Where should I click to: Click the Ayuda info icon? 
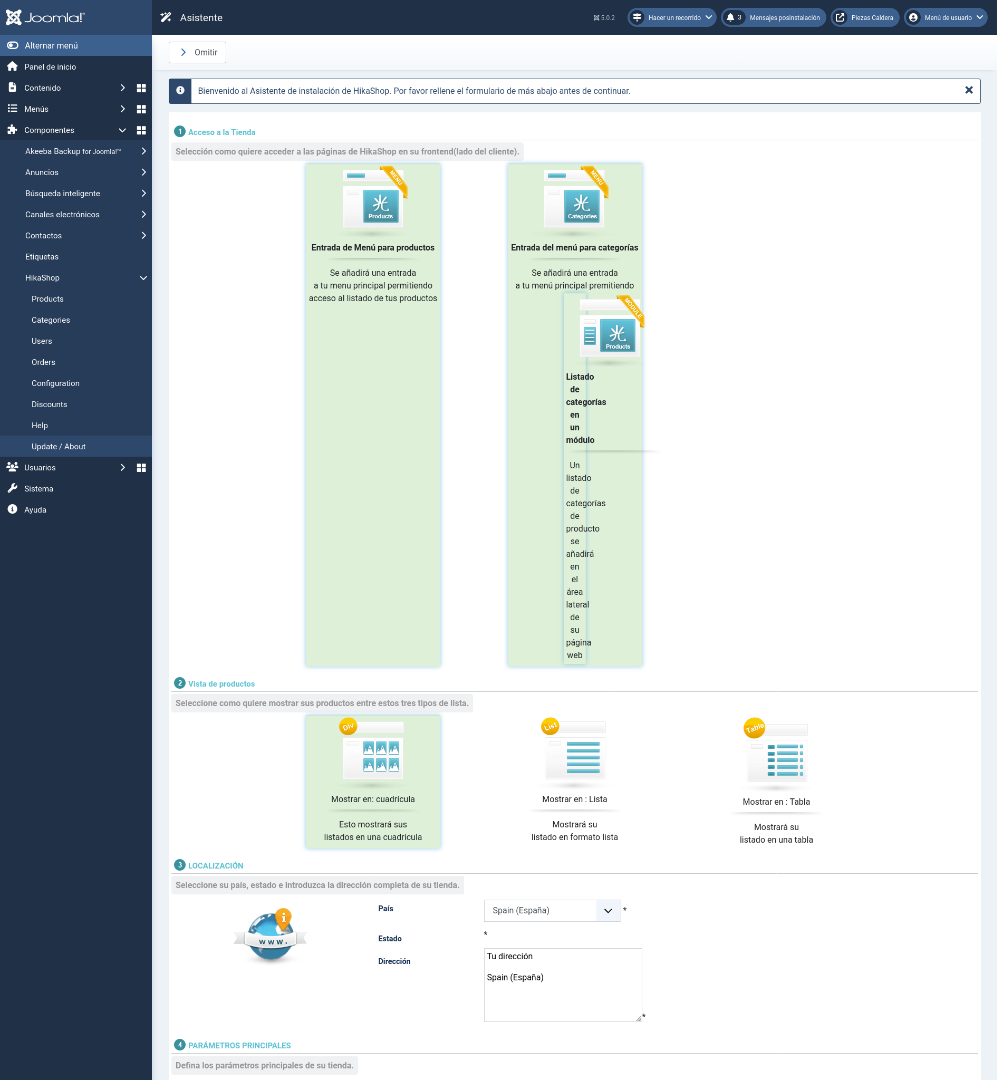click(12, 510)
